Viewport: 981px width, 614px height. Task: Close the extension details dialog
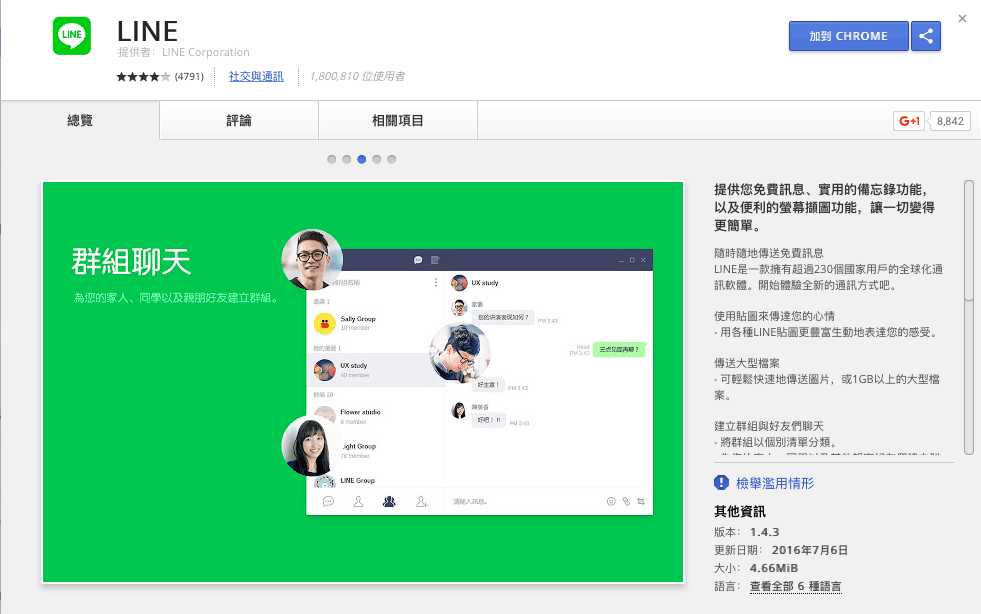(962, 19)
